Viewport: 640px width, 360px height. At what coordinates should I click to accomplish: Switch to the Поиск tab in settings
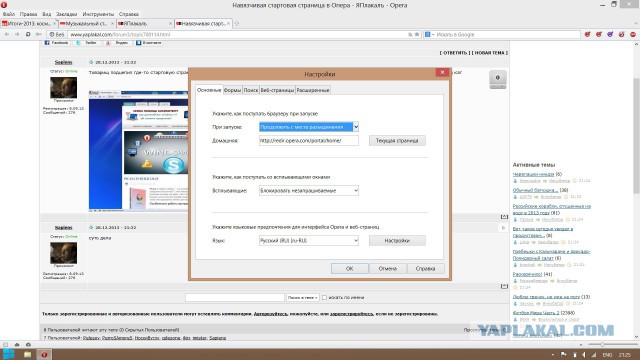[x=251, y=90]
